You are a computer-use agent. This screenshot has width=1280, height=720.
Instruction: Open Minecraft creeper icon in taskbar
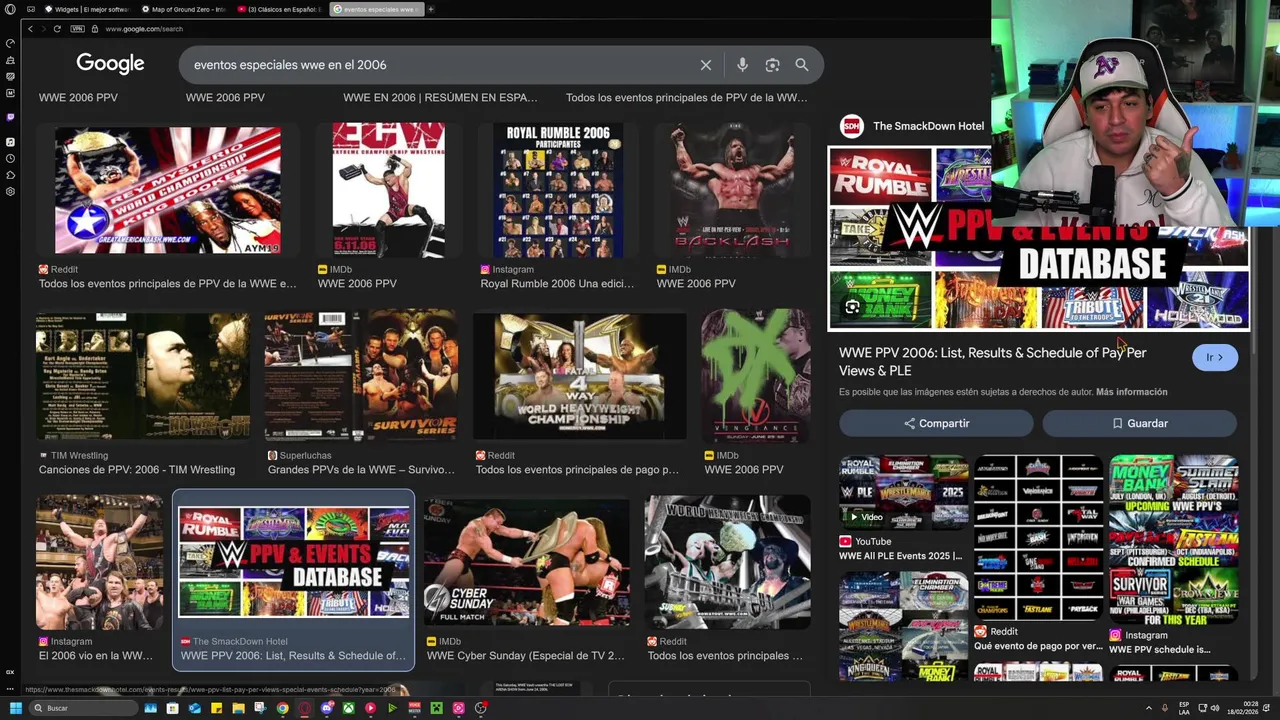(436, 708)
